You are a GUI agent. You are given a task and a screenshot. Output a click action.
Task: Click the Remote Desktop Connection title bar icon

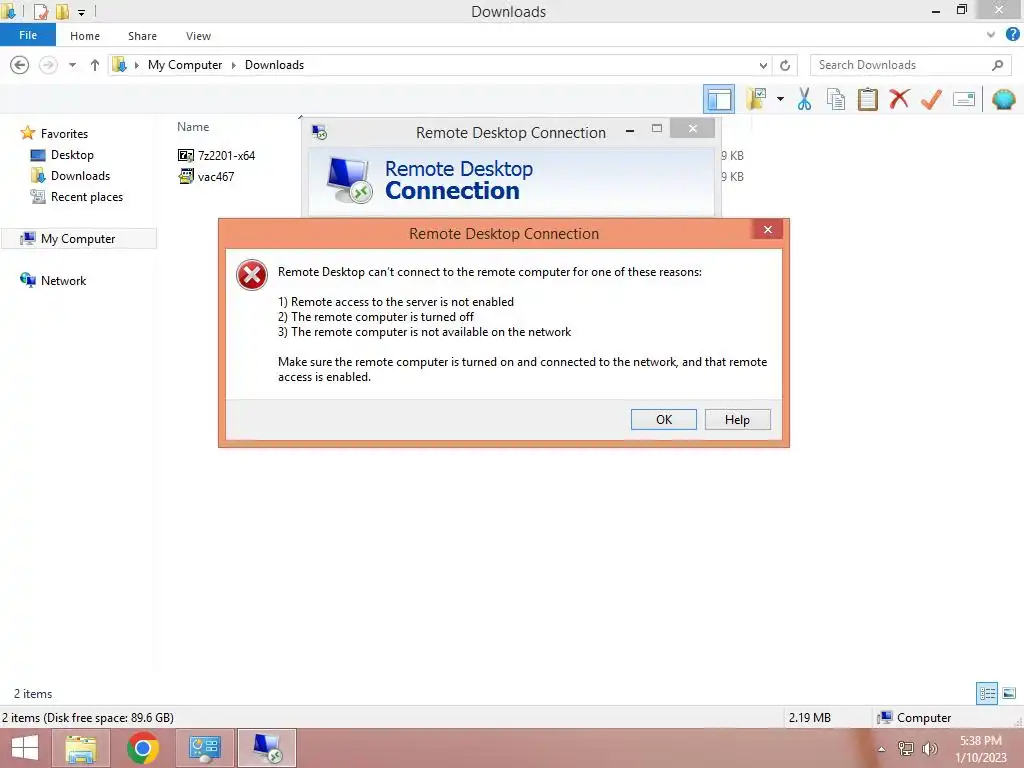319,132
